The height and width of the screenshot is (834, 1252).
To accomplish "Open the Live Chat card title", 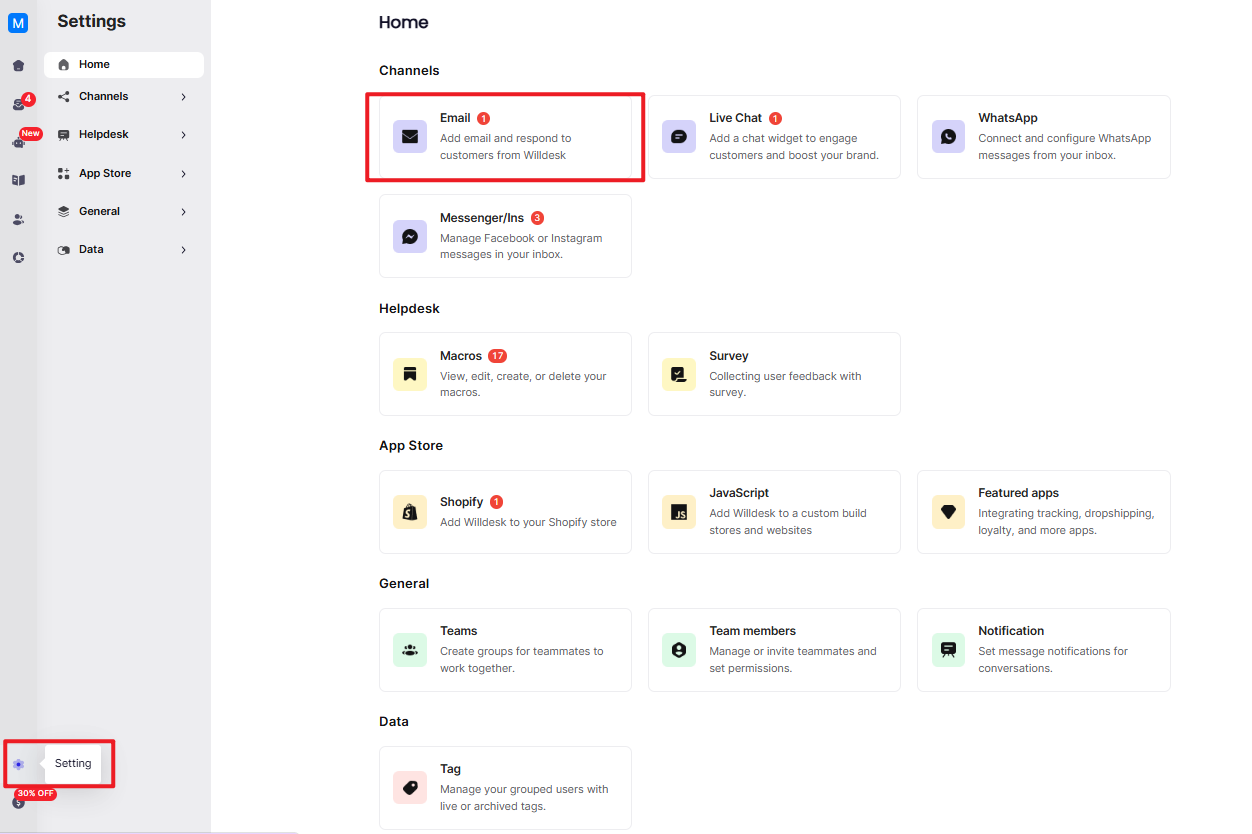I will [735, 118].
